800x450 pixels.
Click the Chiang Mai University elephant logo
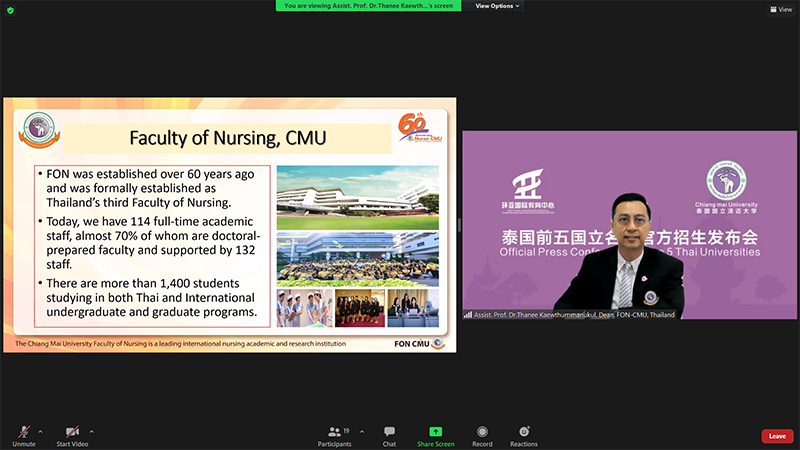click(x=726, y=181)
